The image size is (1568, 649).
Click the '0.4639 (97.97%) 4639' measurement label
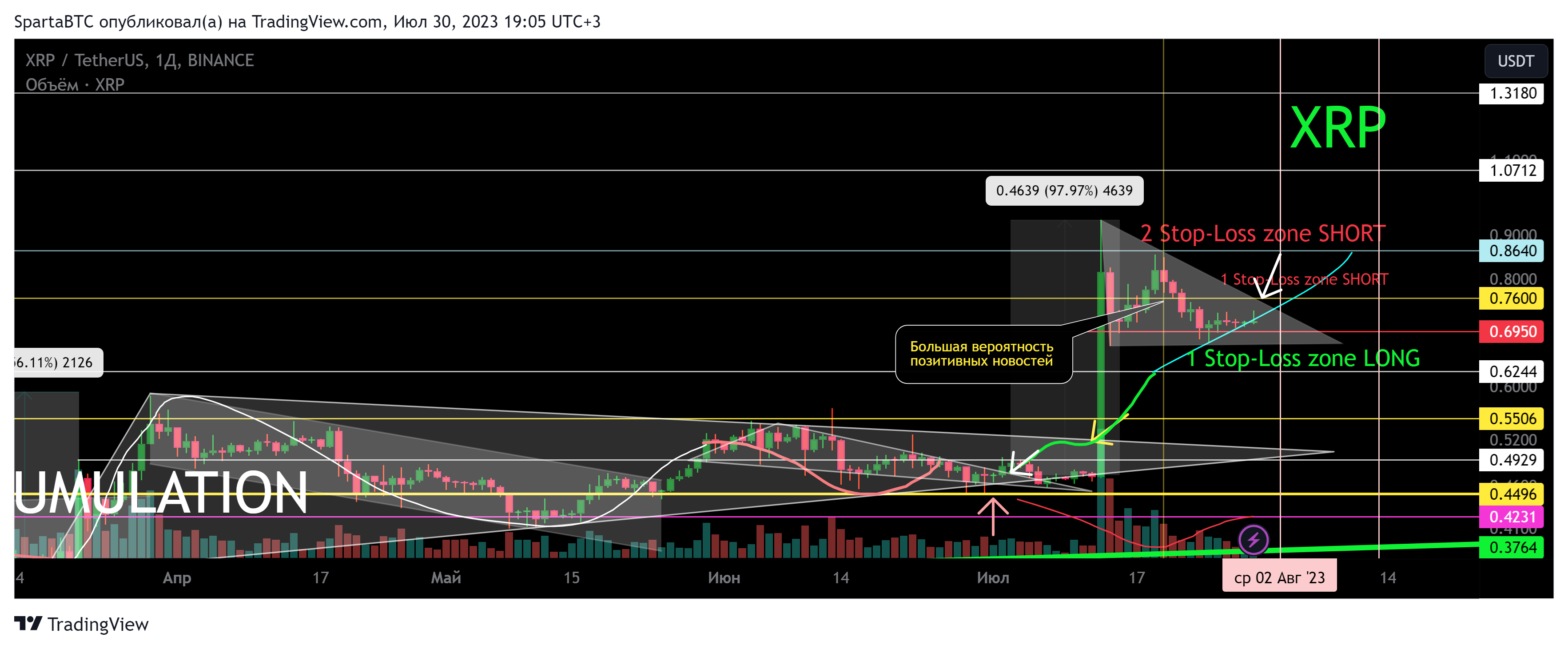(x=1064, y=191)
